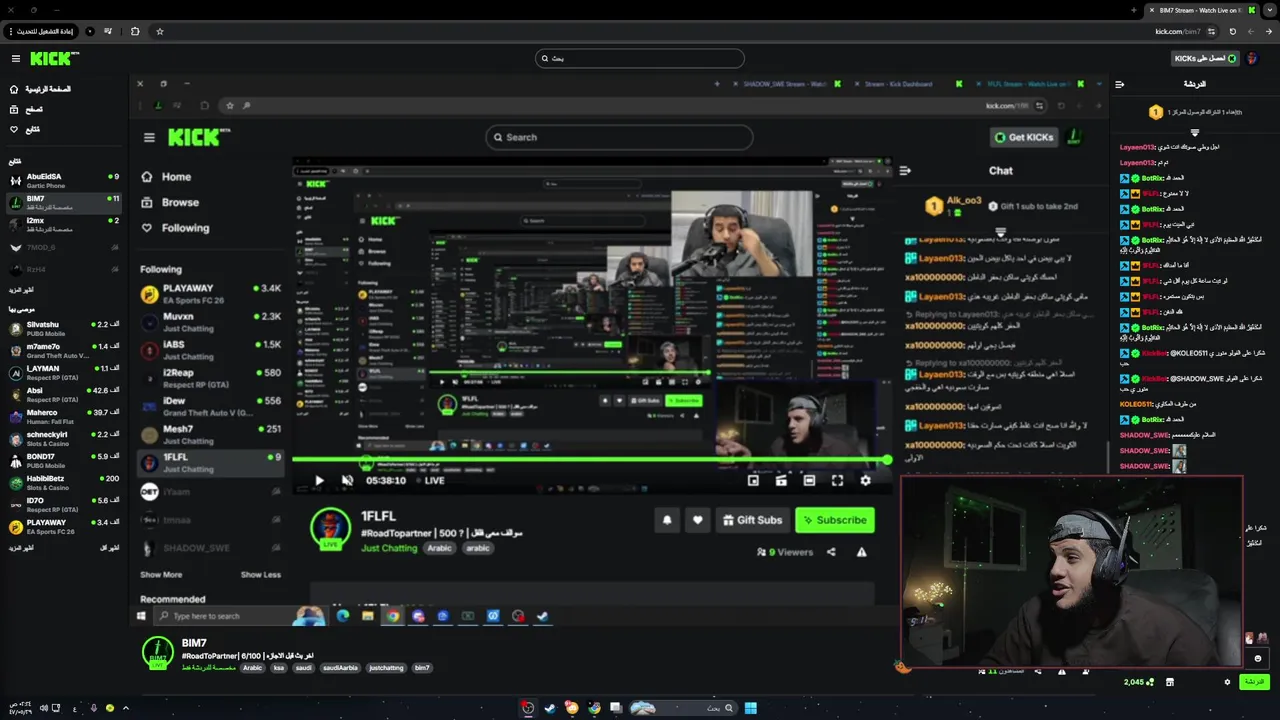The width and height of the screenshot is (1280, 720).
Task: Open تصفح (Browse) in the left sidebar
Action: (x=27, y=109)
